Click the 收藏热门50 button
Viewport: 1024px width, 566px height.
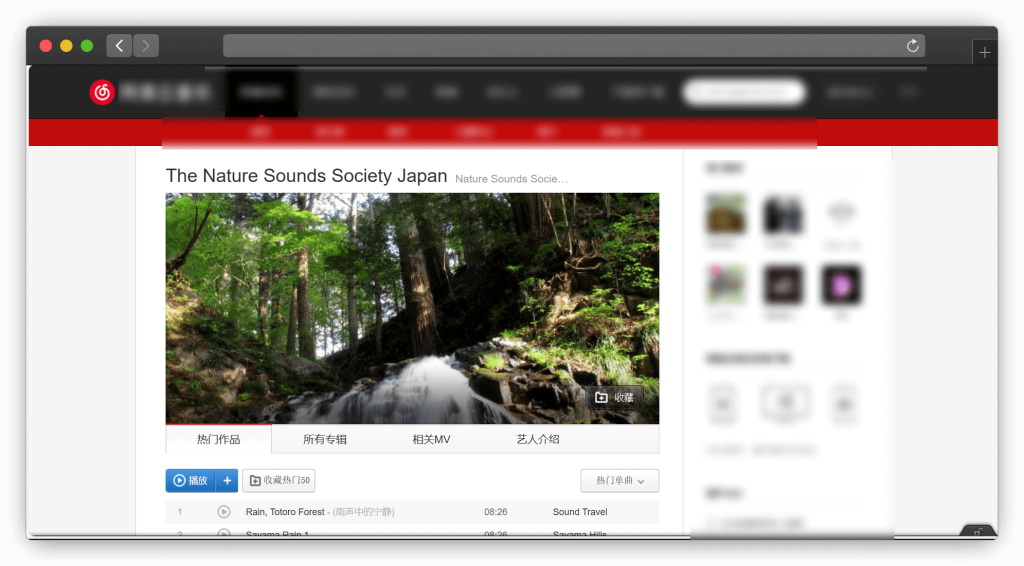tap(279, 481)
